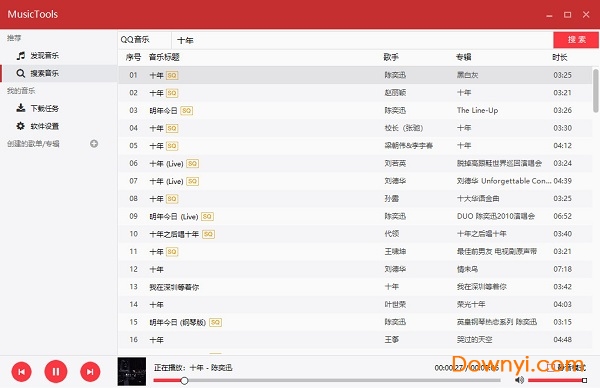Click artist 刘若英 in row 06
Viewport: 600px width, 388px height.
(395, 163)
